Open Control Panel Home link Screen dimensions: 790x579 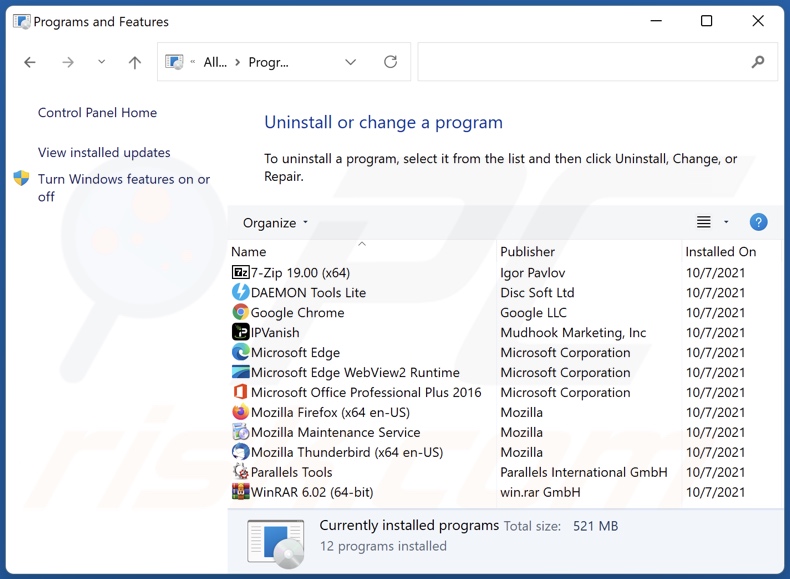point(97,113)
